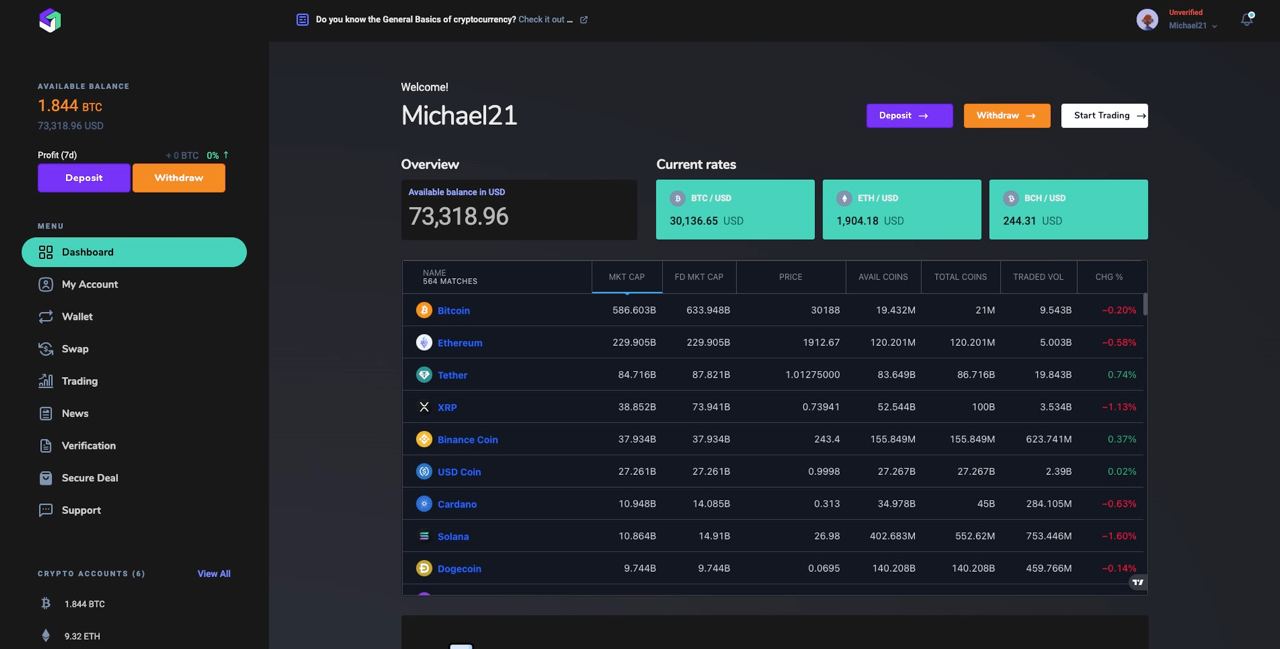Click the Verification file icon
The height and width of the screenshot is (649, 1280).
point(46,445)
